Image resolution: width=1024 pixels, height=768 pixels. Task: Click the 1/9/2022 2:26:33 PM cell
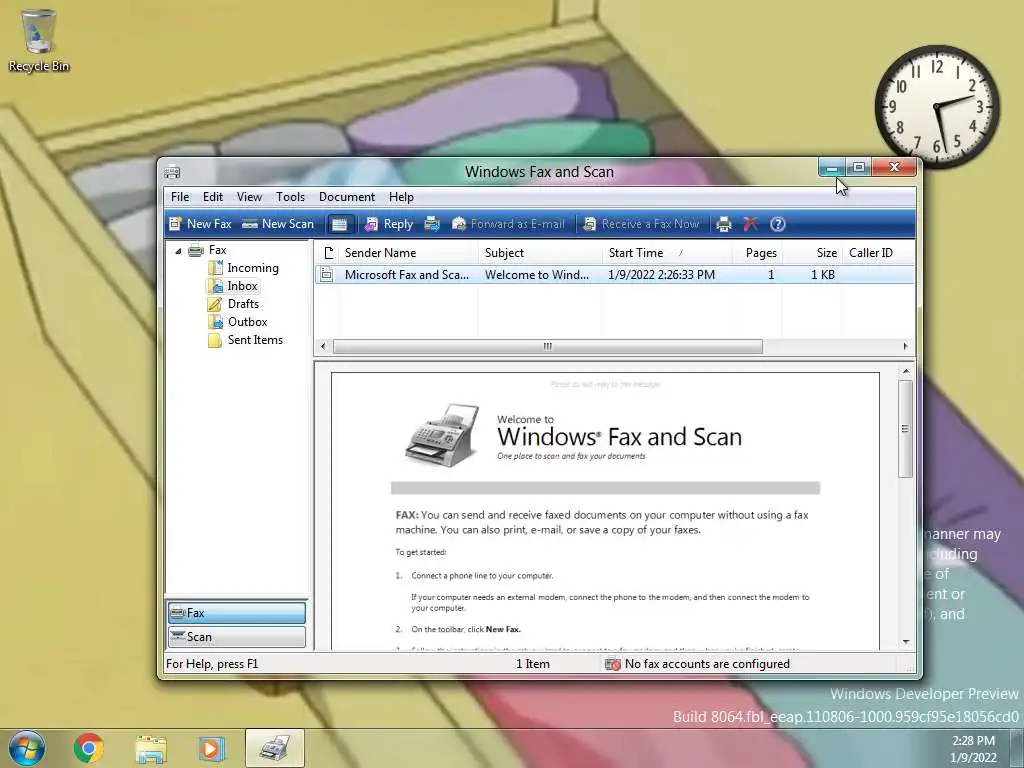tap(661, 275)
